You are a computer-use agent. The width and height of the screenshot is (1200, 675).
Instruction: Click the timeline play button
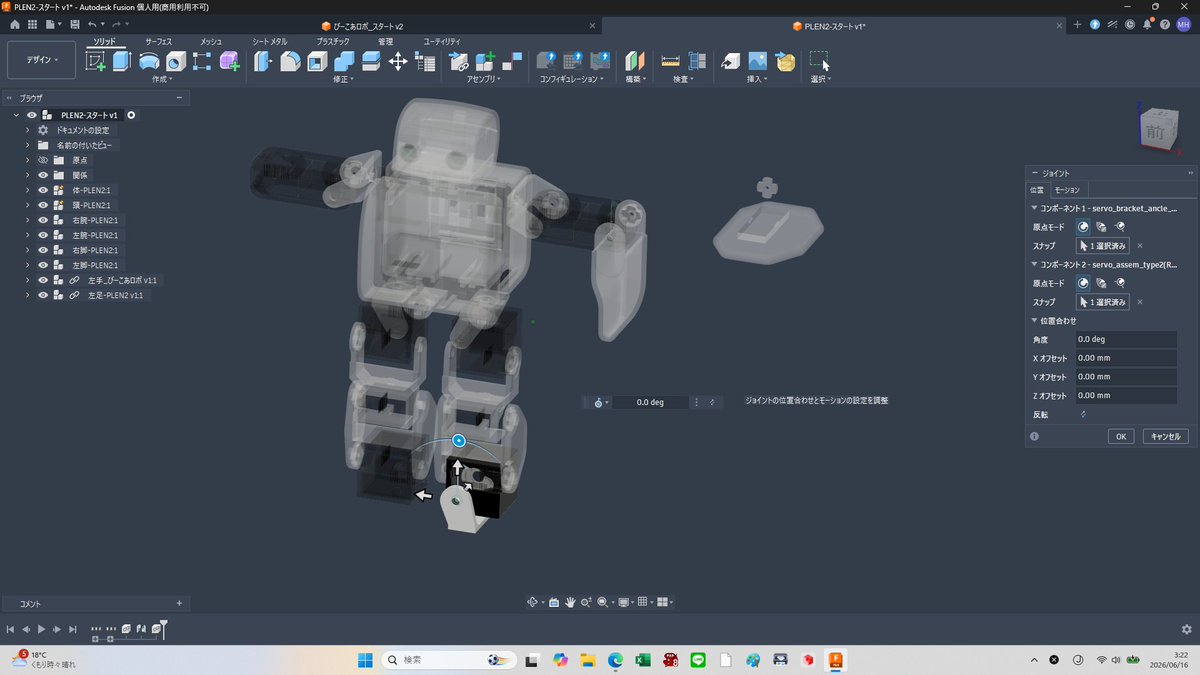(x=41, y=629)
